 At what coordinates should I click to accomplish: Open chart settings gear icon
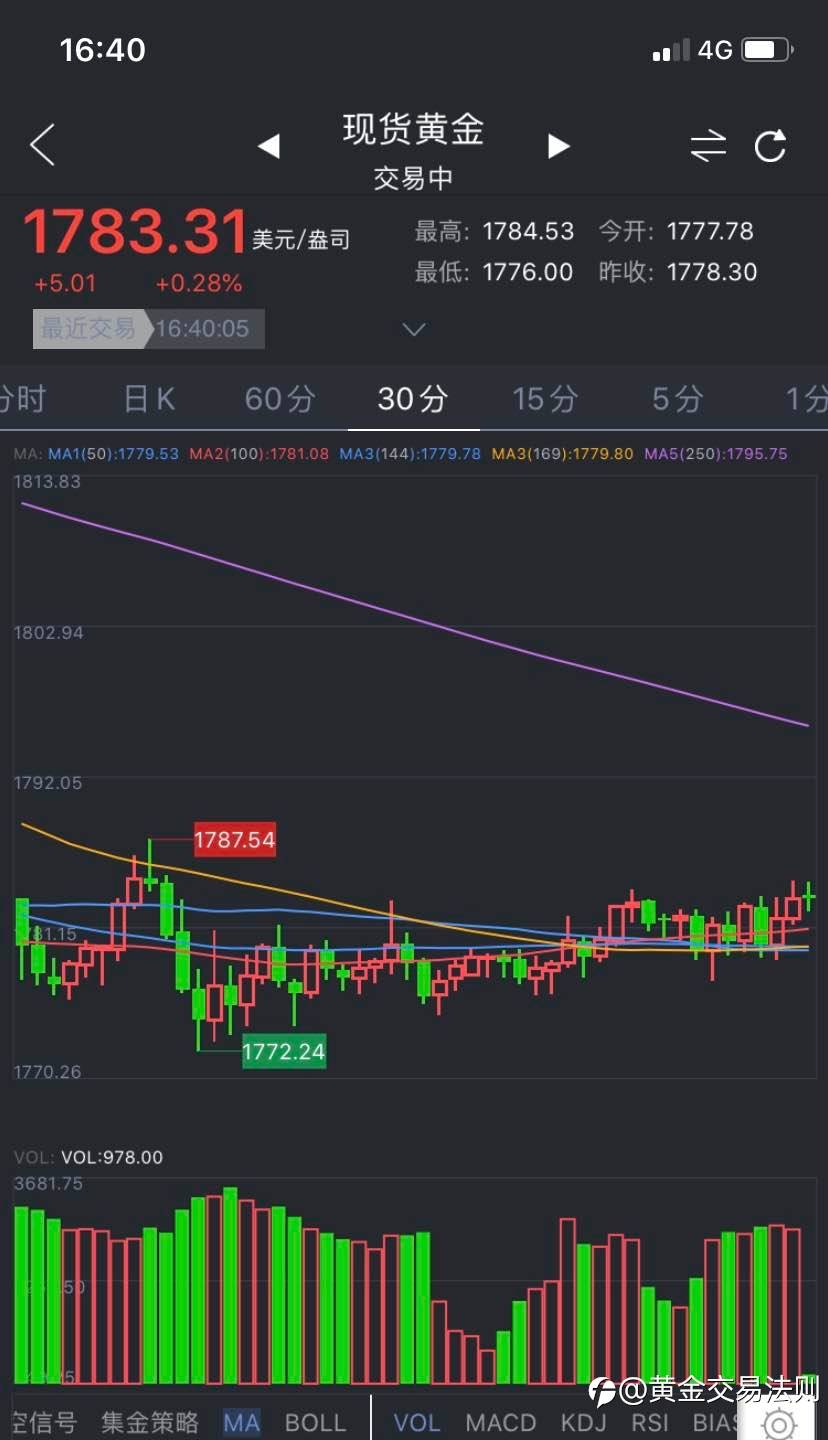click(x=779, y=1423)
